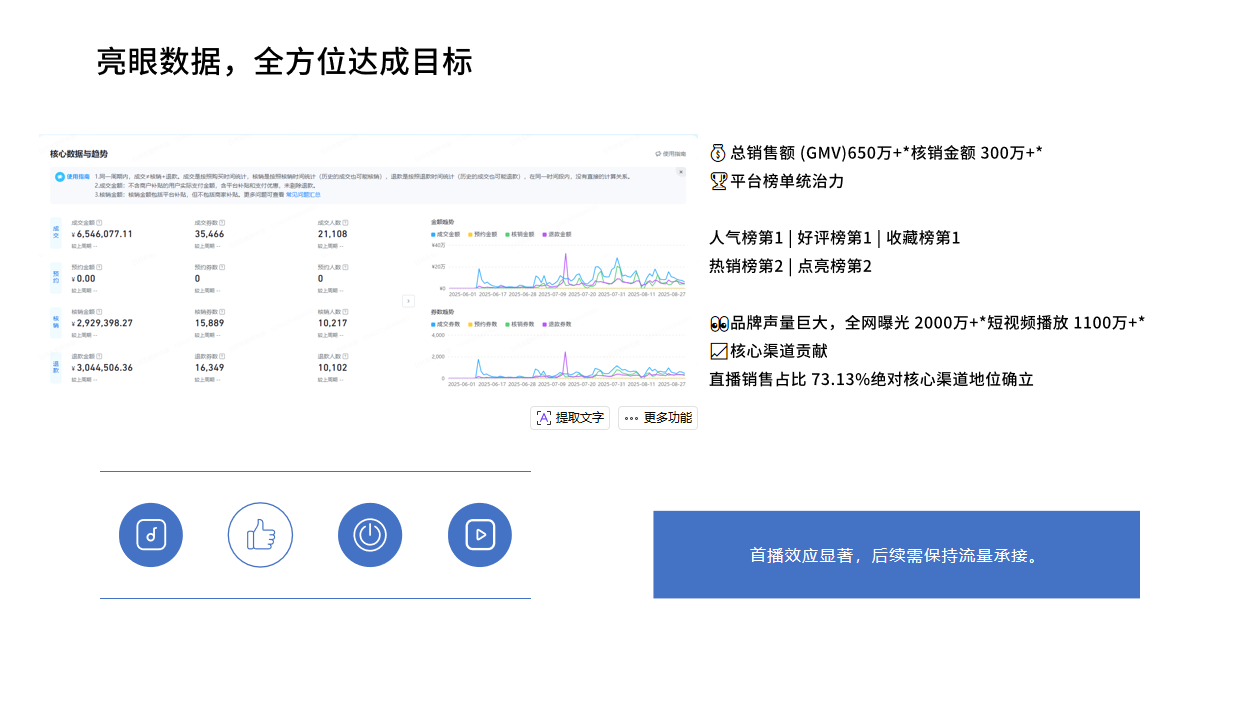Image resolution: width=1257 pixels, height=701 pixels.
Task: Toggle 成交券数 series in 券数趋势 legend
Action: 446,324
